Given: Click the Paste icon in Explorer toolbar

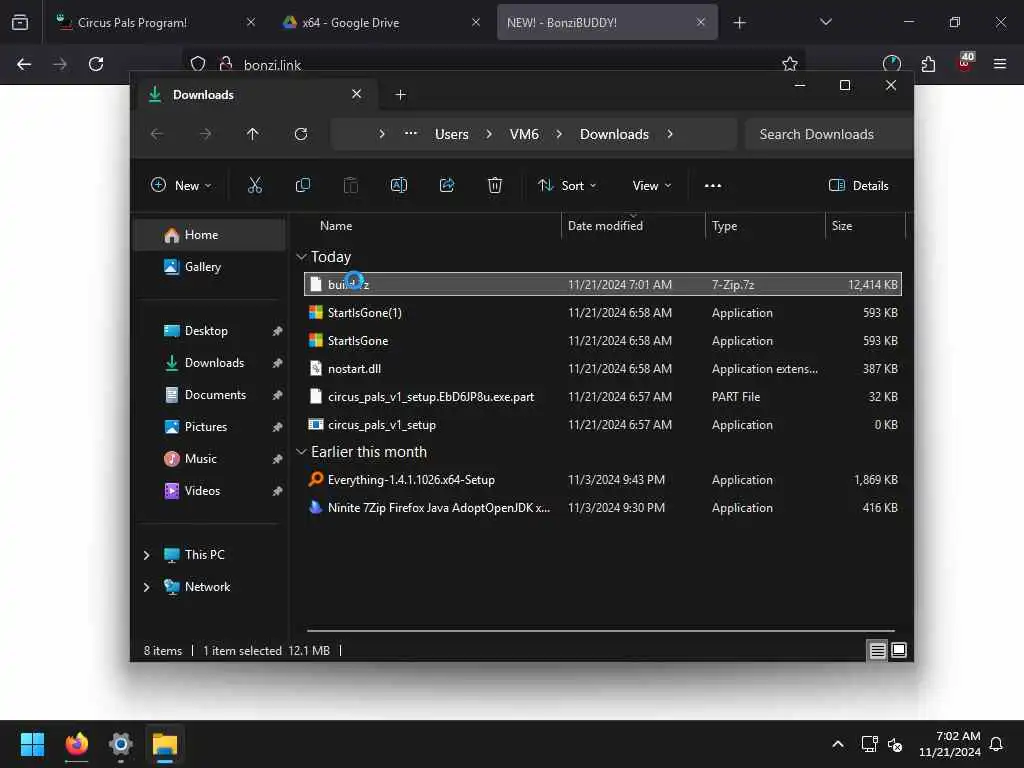Looking at the screenshot, I should point(351,185).
